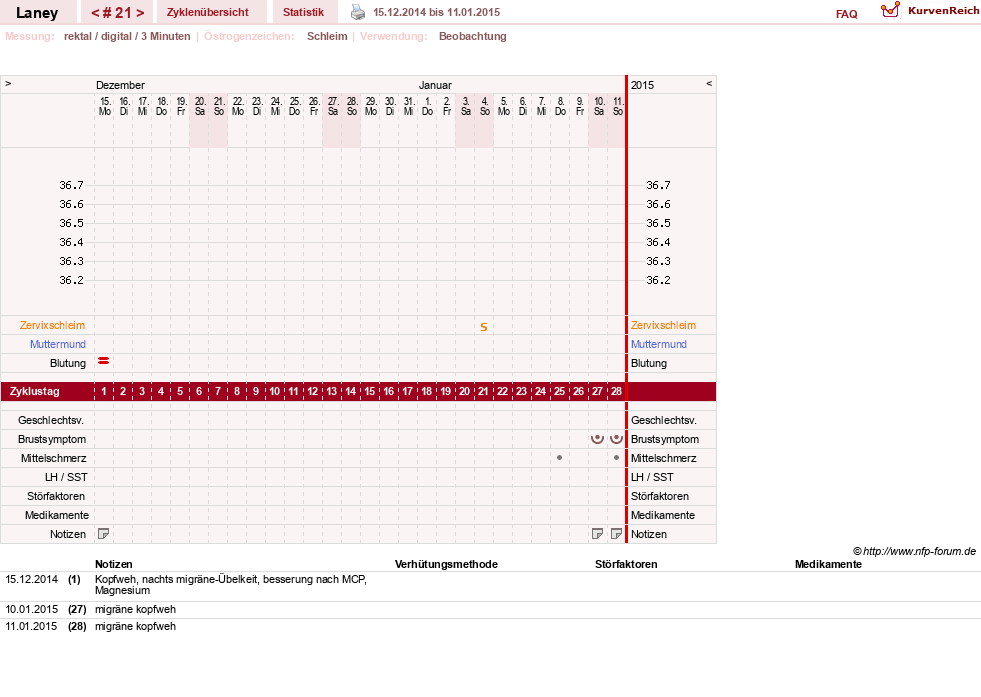Select the breast symptom icon on day 28
981x697 pixels.
pyautogui.click(x=616, y=439)
